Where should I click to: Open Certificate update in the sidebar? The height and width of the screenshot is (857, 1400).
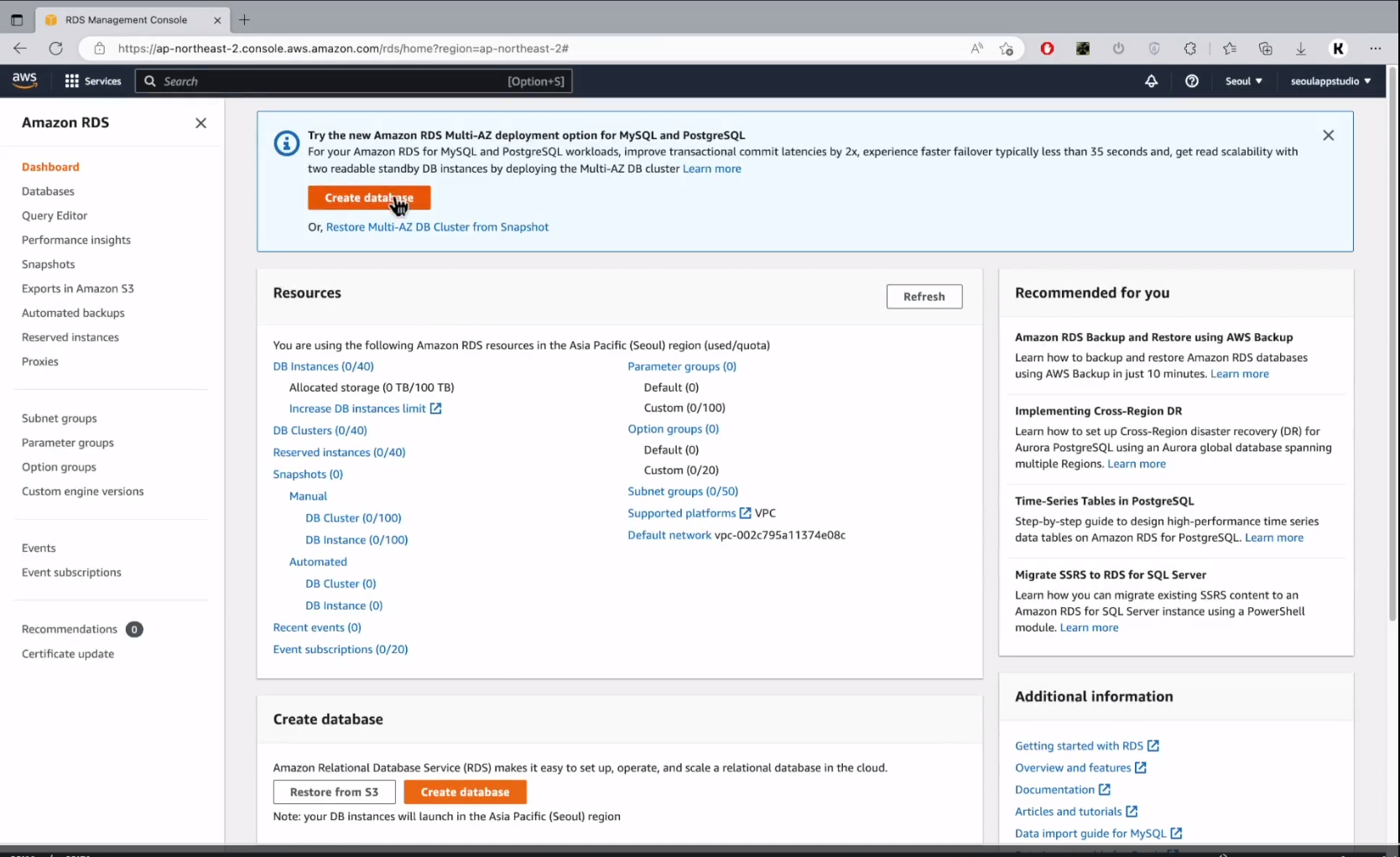[x=68, y=653]
